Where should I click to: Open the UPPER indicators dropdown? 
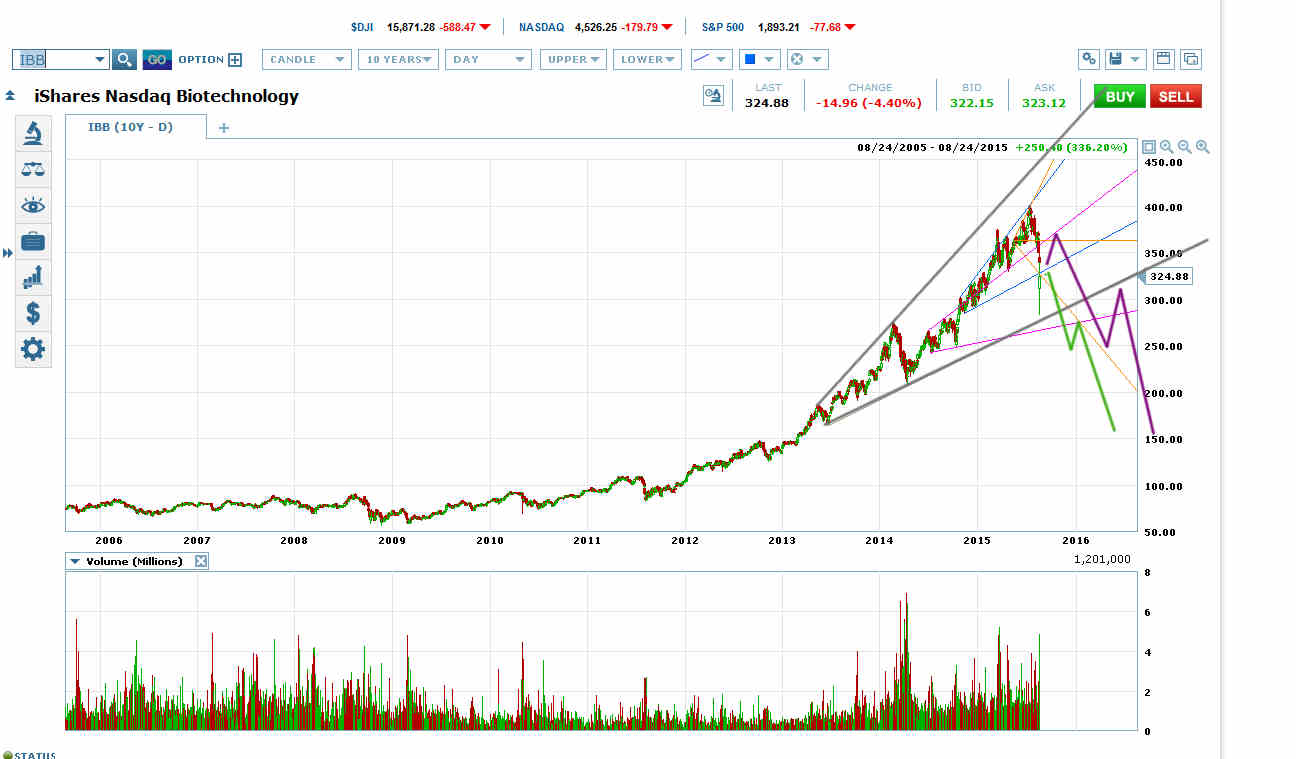click(574, 60)
